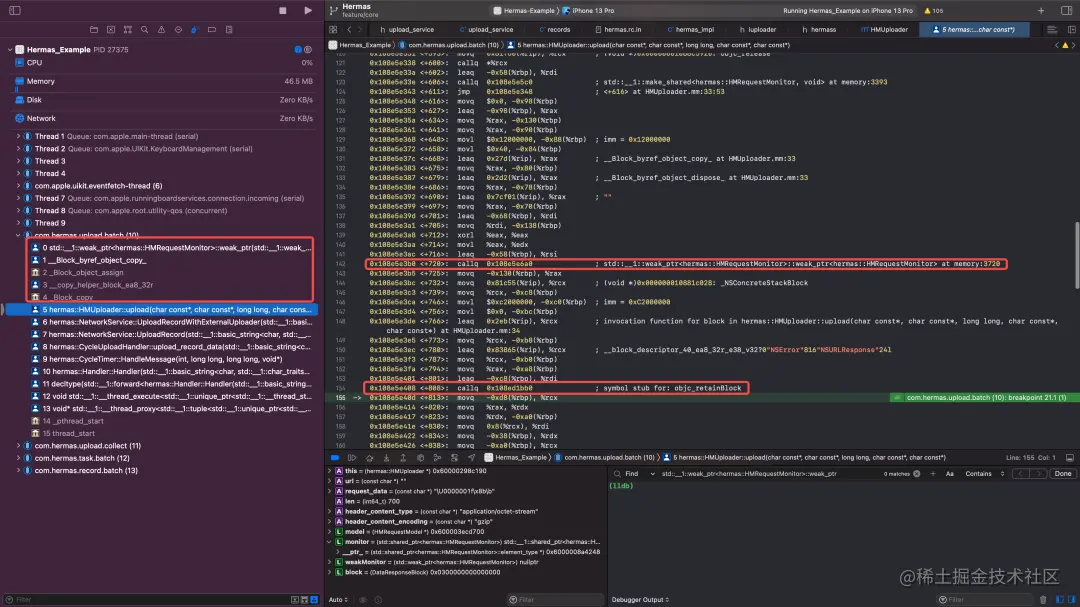Open environment overrides icon

click(x=455, y=457)
